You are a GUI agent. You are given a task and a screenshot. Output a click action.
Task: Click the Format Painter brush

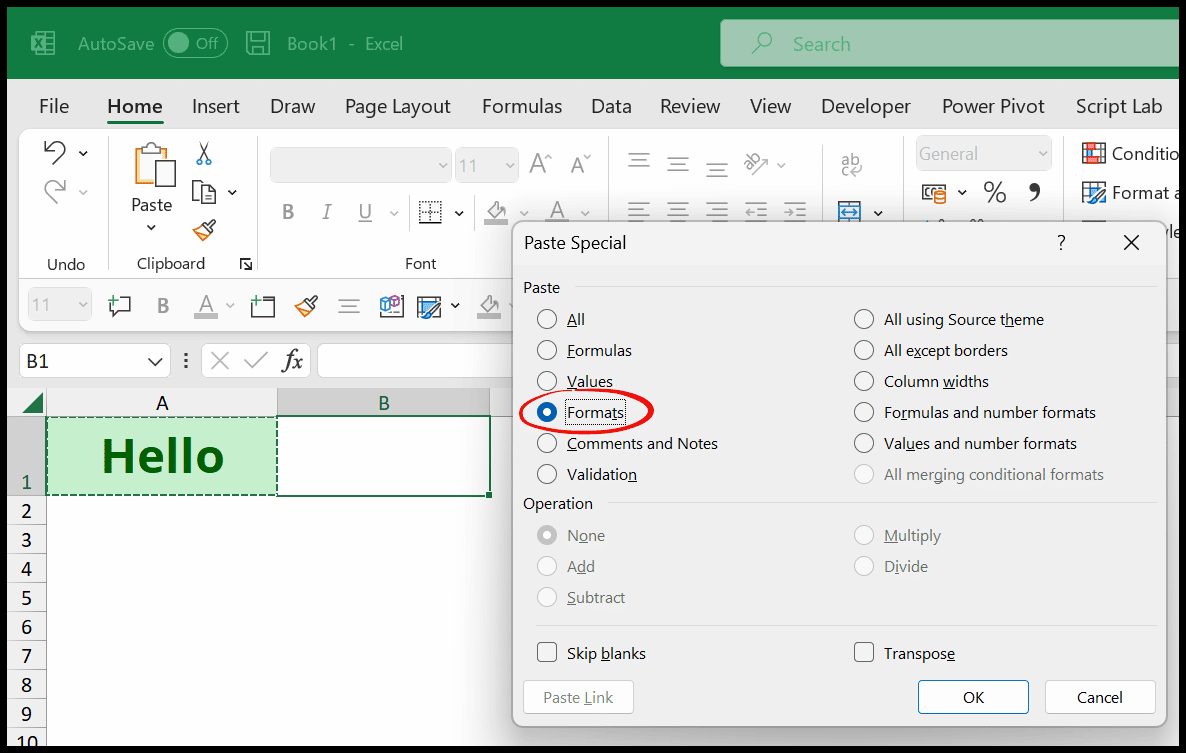coord(203,232)
